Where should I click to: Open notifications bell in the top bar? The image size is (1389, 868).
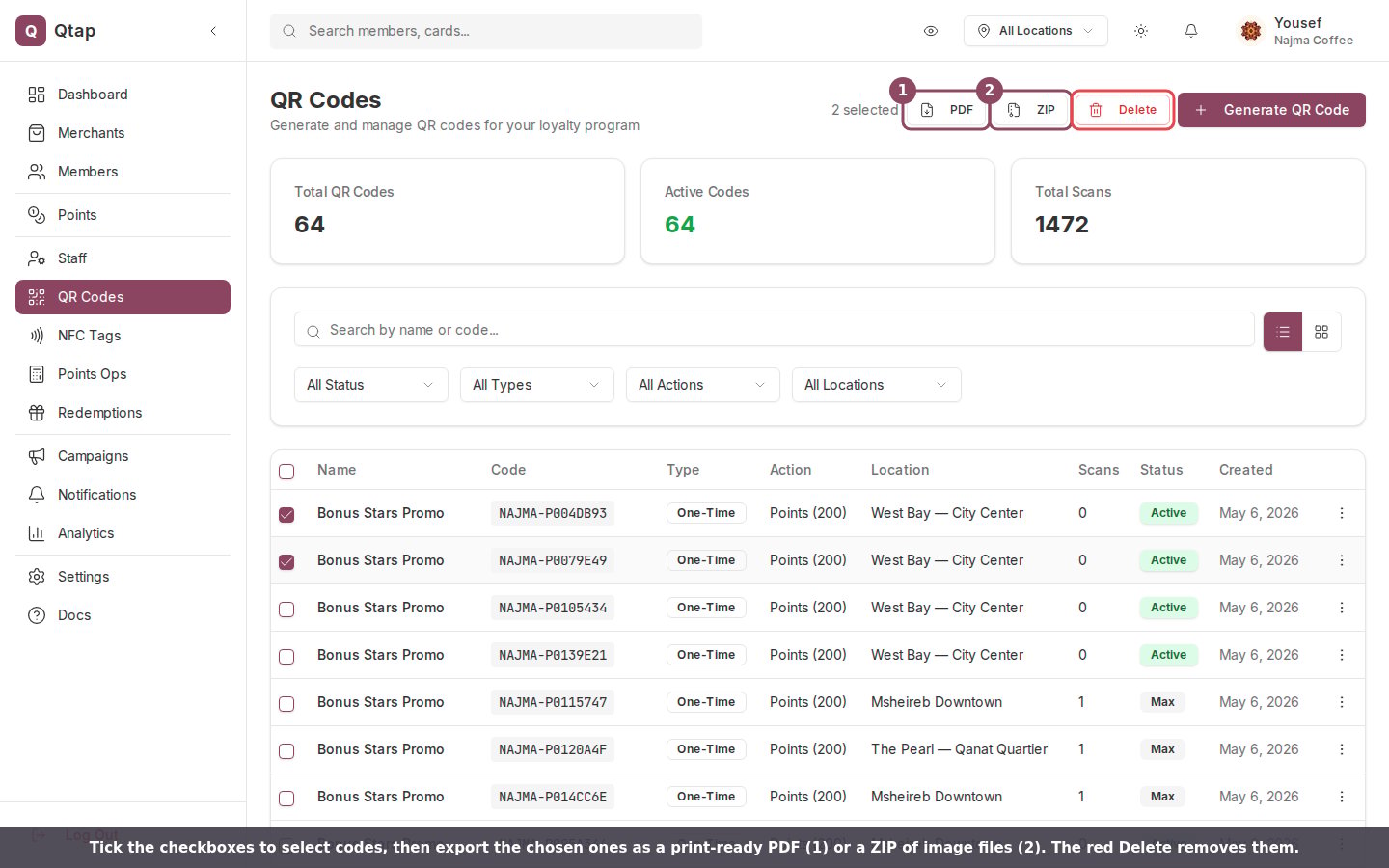pyautogui.click(x=1191, y=31)
